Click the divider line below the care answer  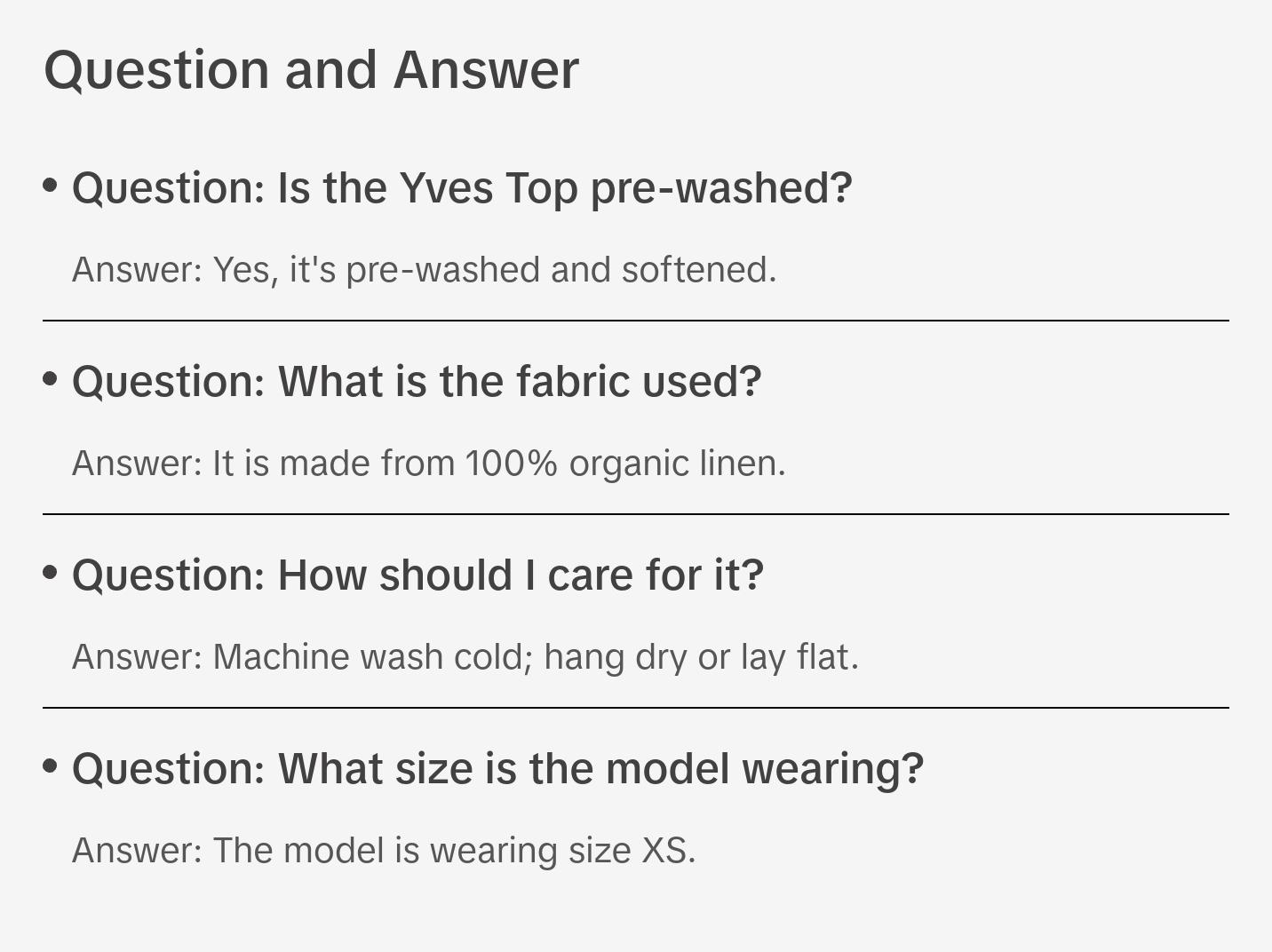[636, 708]
